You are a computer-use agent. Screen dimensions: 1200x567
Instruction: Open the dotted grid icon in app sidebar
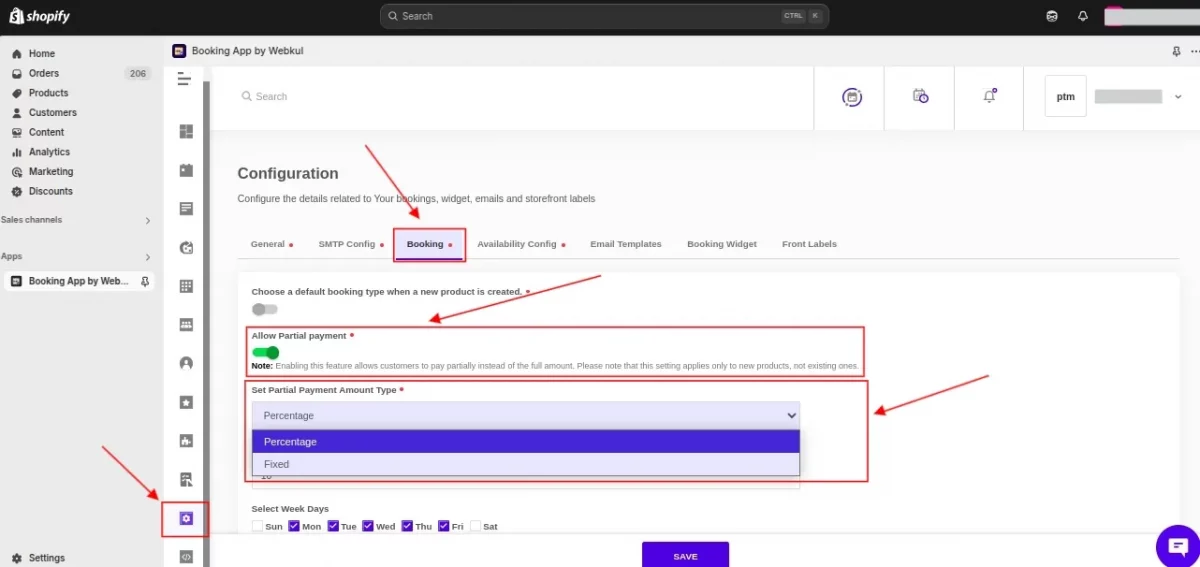point(186,286)
